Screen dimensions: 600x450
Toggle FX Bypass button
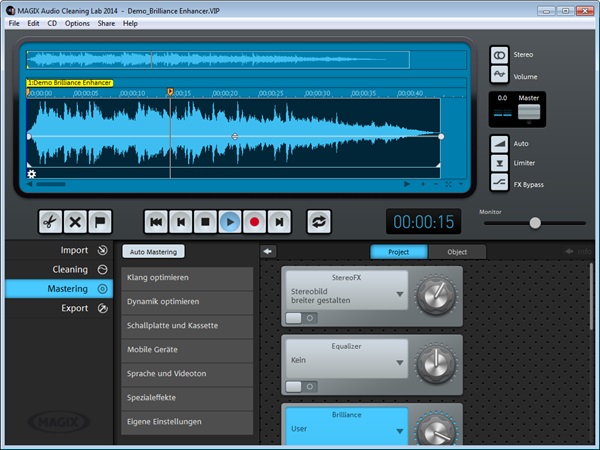point(499,183)
